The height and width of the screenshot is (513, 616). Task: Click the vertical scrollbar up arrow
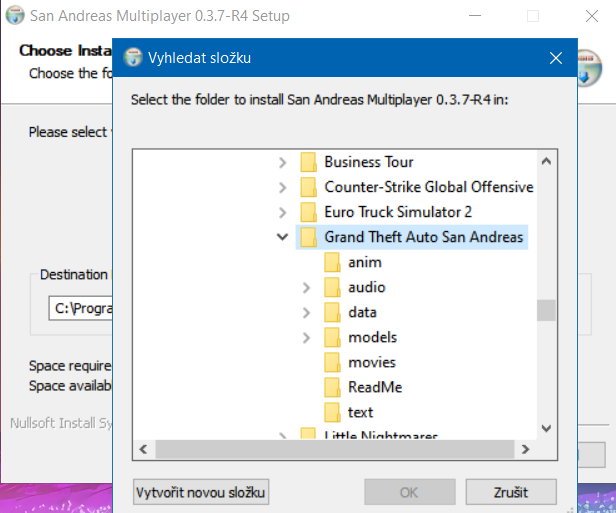[546, 161]
